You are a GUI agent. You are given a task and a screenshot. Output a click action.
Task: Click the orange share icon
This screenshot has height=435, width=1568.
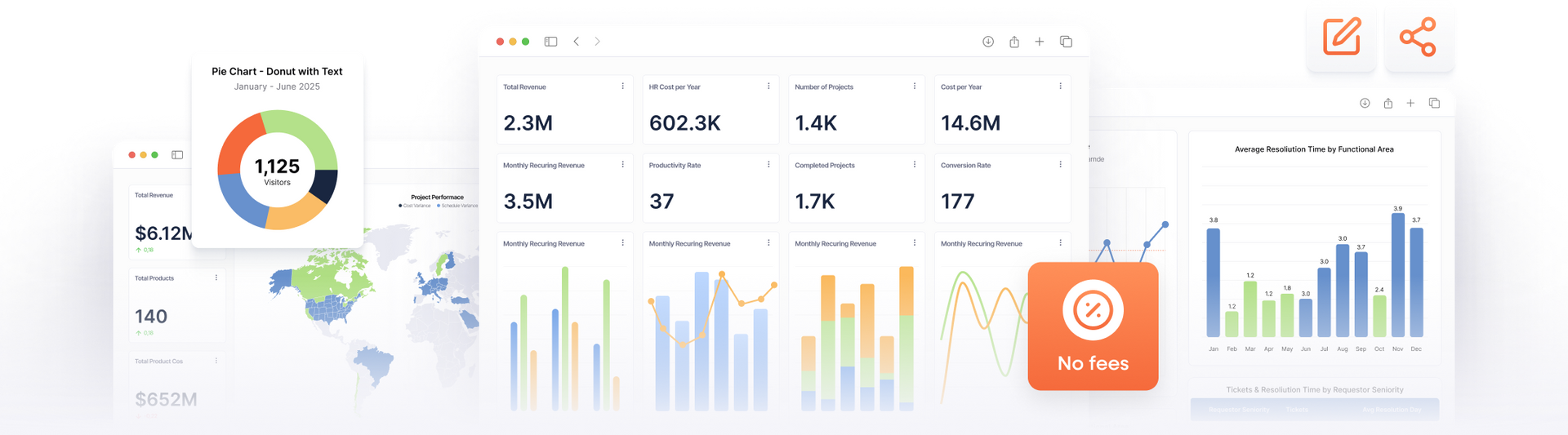click(1418, 37)
